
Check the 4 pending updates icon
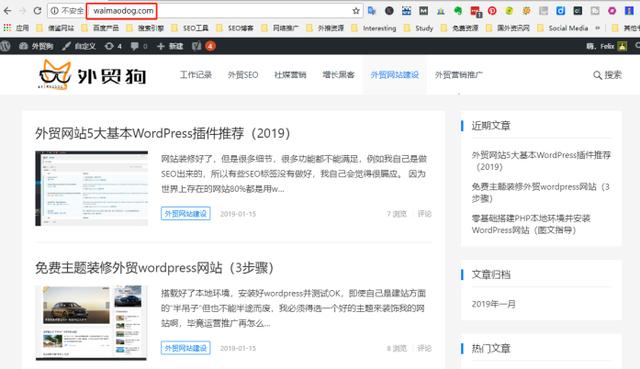click(x=113, y=46)
